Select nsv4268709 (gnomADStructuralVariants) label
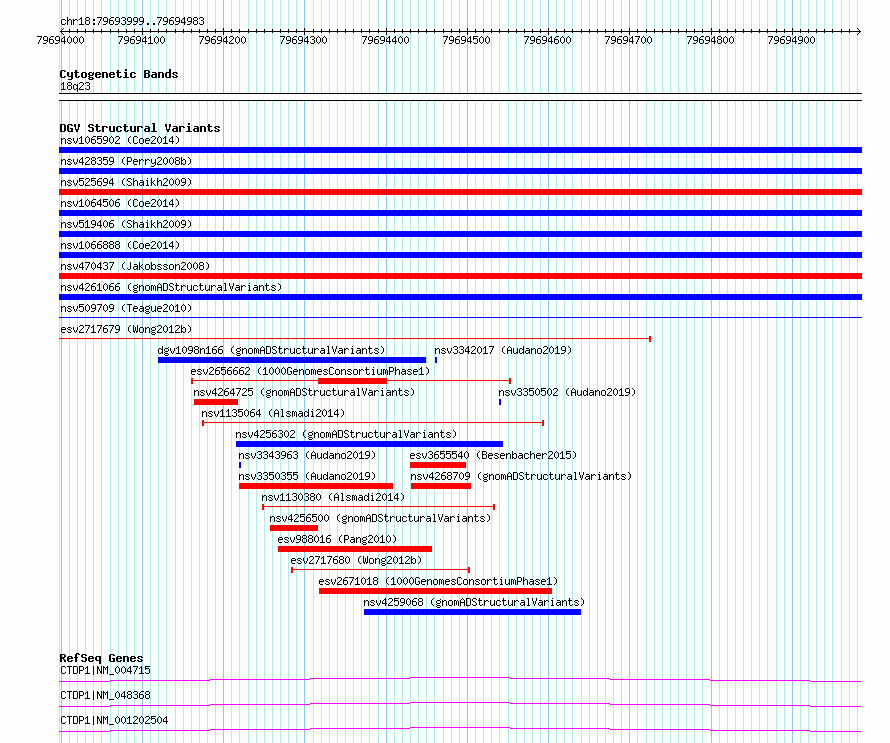890x743 pixels. pos(521,476)
